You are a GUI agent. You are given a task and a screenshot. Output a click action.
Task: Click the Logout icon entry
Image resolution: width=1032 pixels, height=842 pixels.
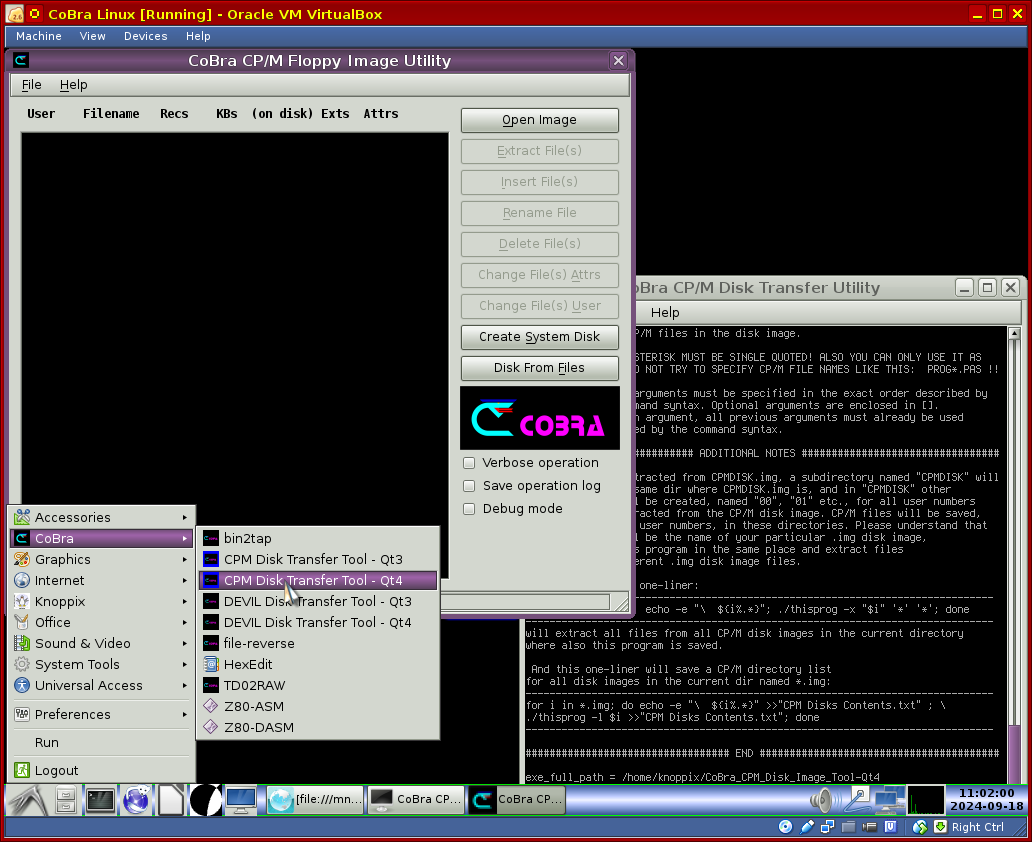pyautogui.click(x=56, y=770)
